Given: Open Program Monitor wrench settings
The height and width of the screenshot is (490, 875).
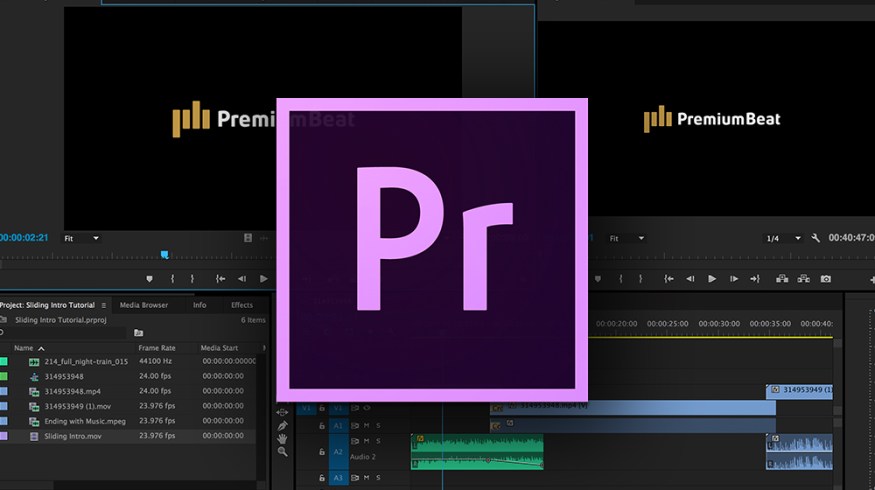Looking at the screenshot, I should [x=816, y=238].
